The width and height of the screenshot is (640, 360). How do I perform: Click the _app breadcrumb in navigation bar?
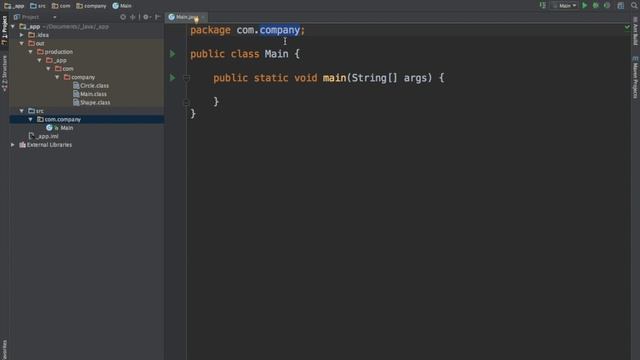coord(15,6)
